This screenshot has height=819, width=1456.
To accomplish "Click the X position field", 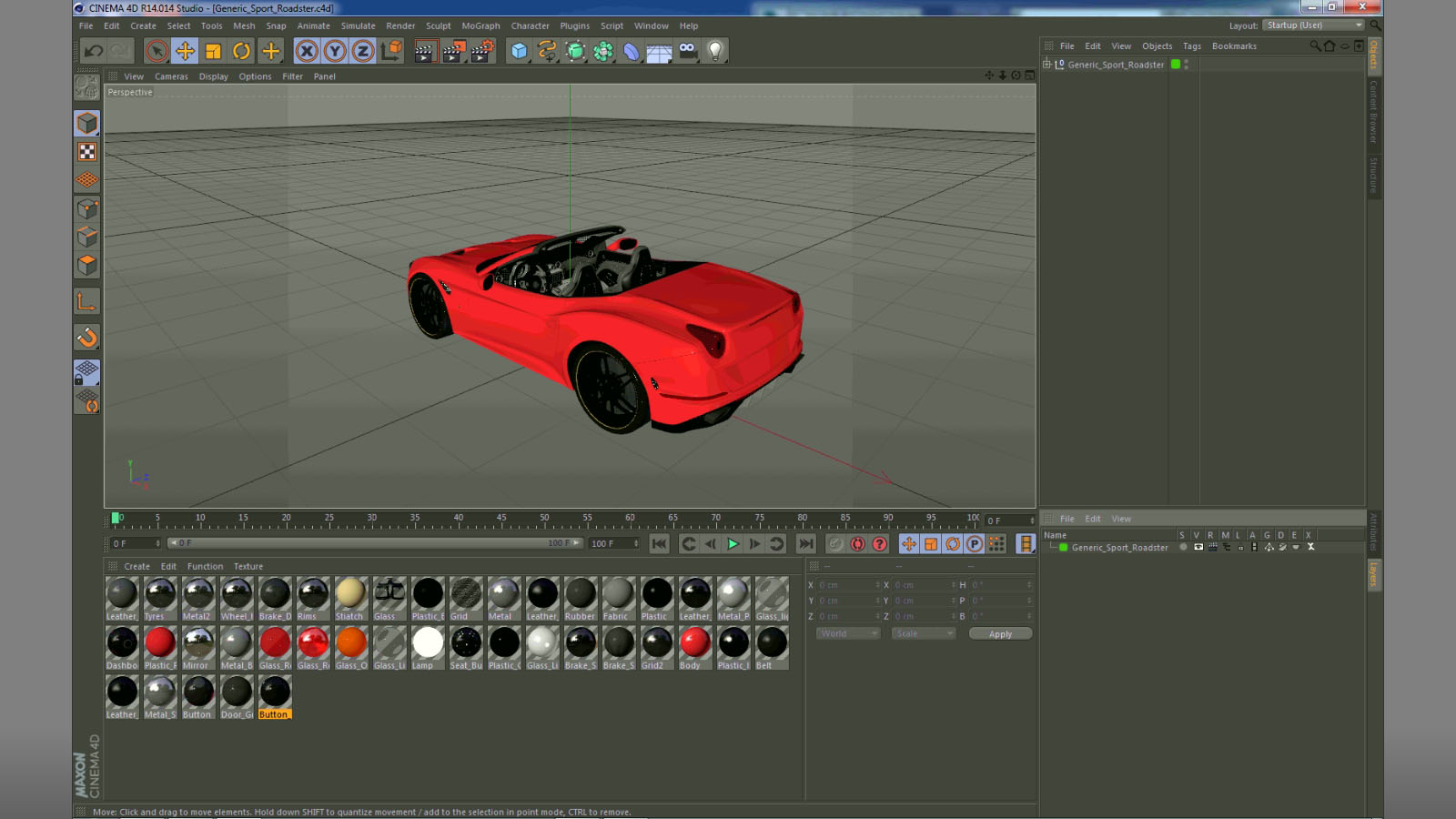I will [849, 585].
